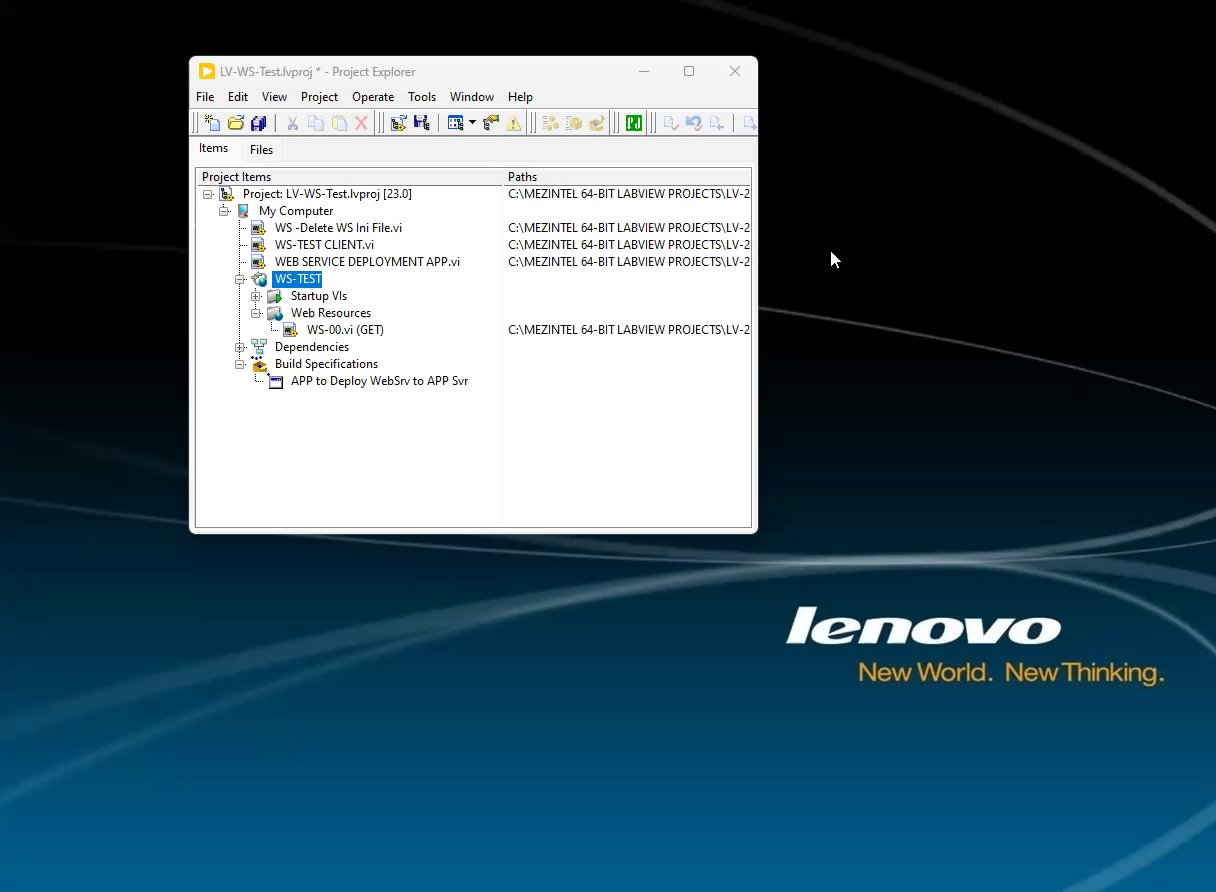
Task: Click the Build Specifications package icon
Action: (260, 364)
